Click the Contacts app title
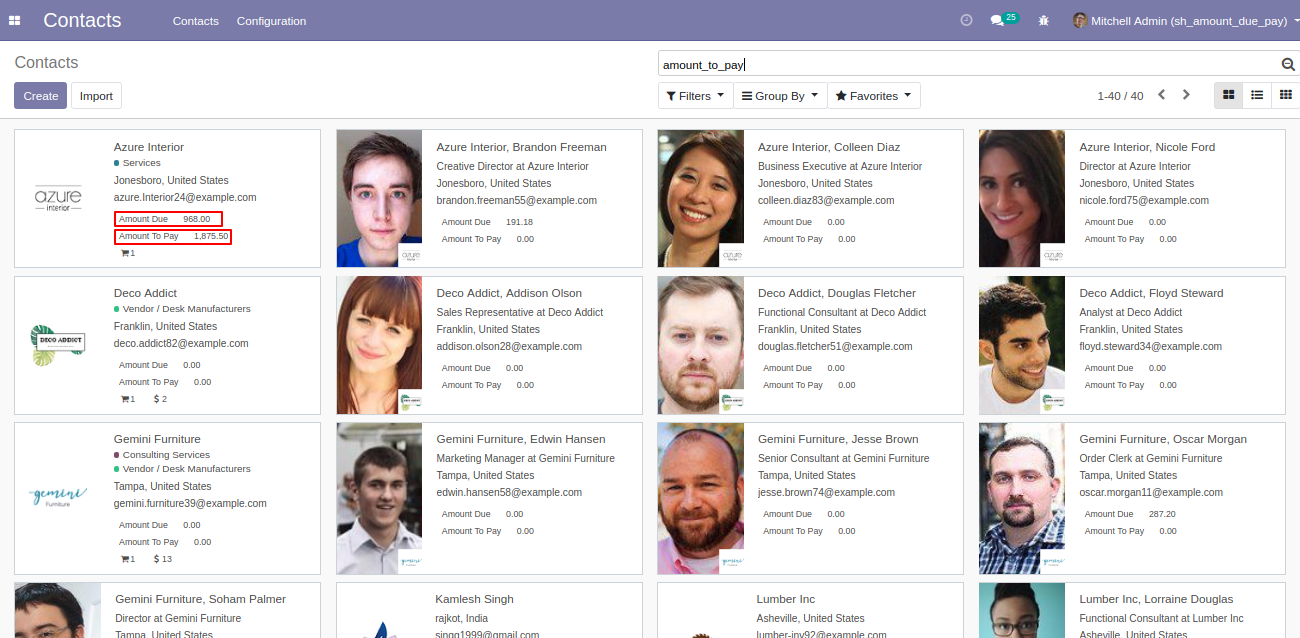The image size is (1300, 638). 82,20
